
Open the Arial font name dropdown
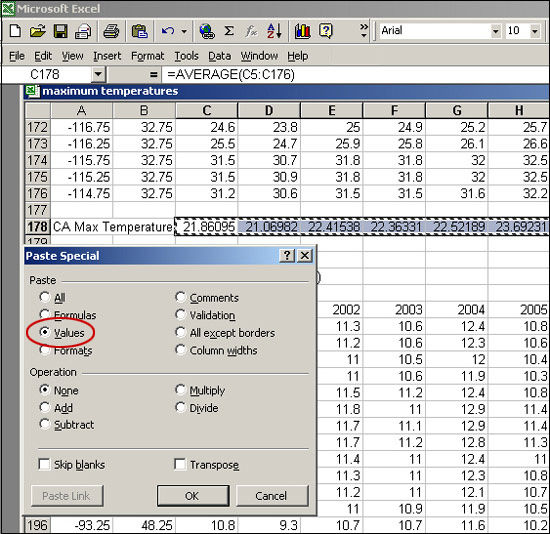pyautogui.click(x=495, y=31)
